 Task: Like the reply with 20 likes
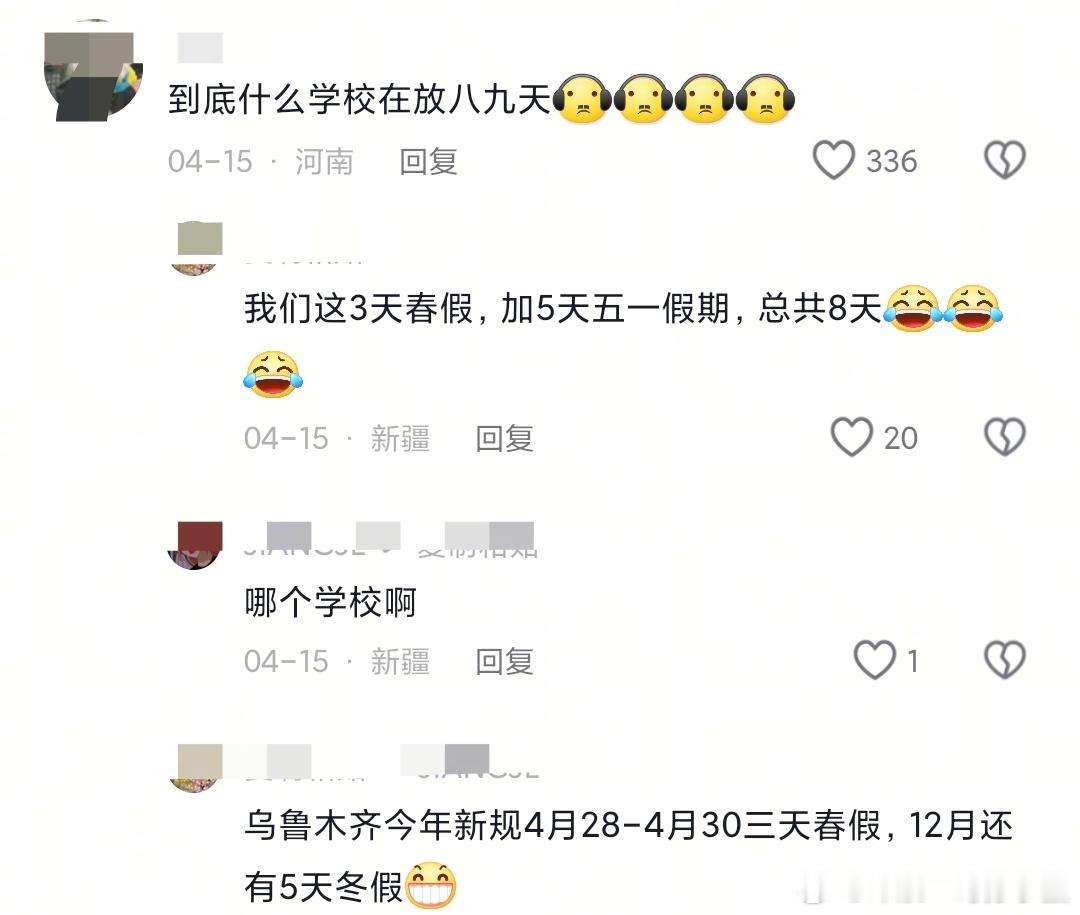852,437
